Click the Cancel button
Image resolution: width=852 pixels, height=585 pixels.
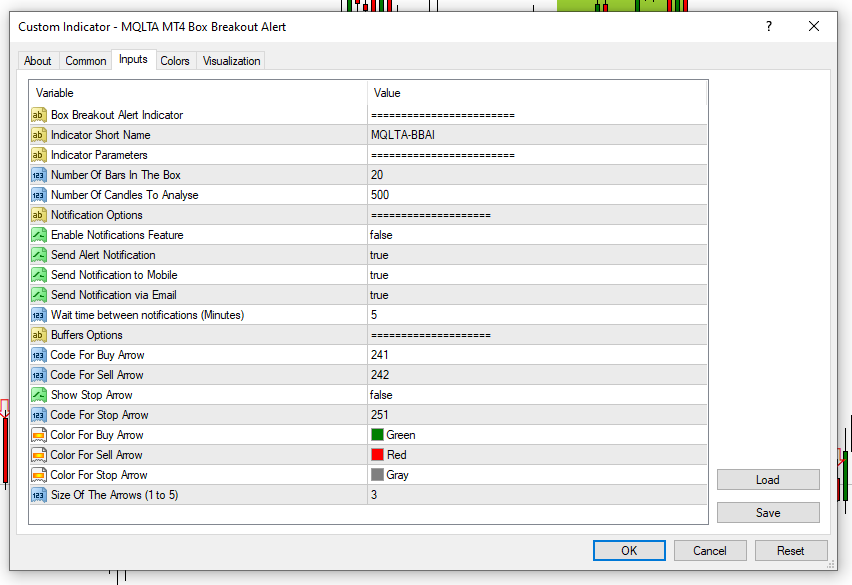click(710, 551)
